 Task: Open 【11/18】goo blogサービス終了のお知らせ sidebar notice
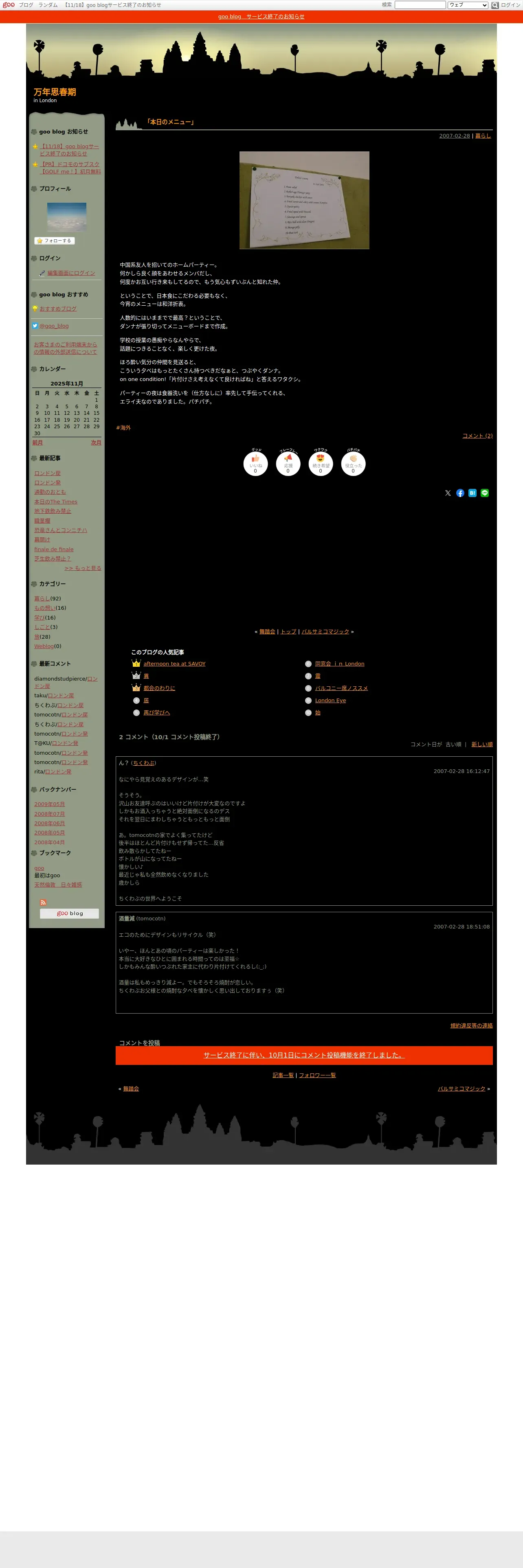[69, 150]
